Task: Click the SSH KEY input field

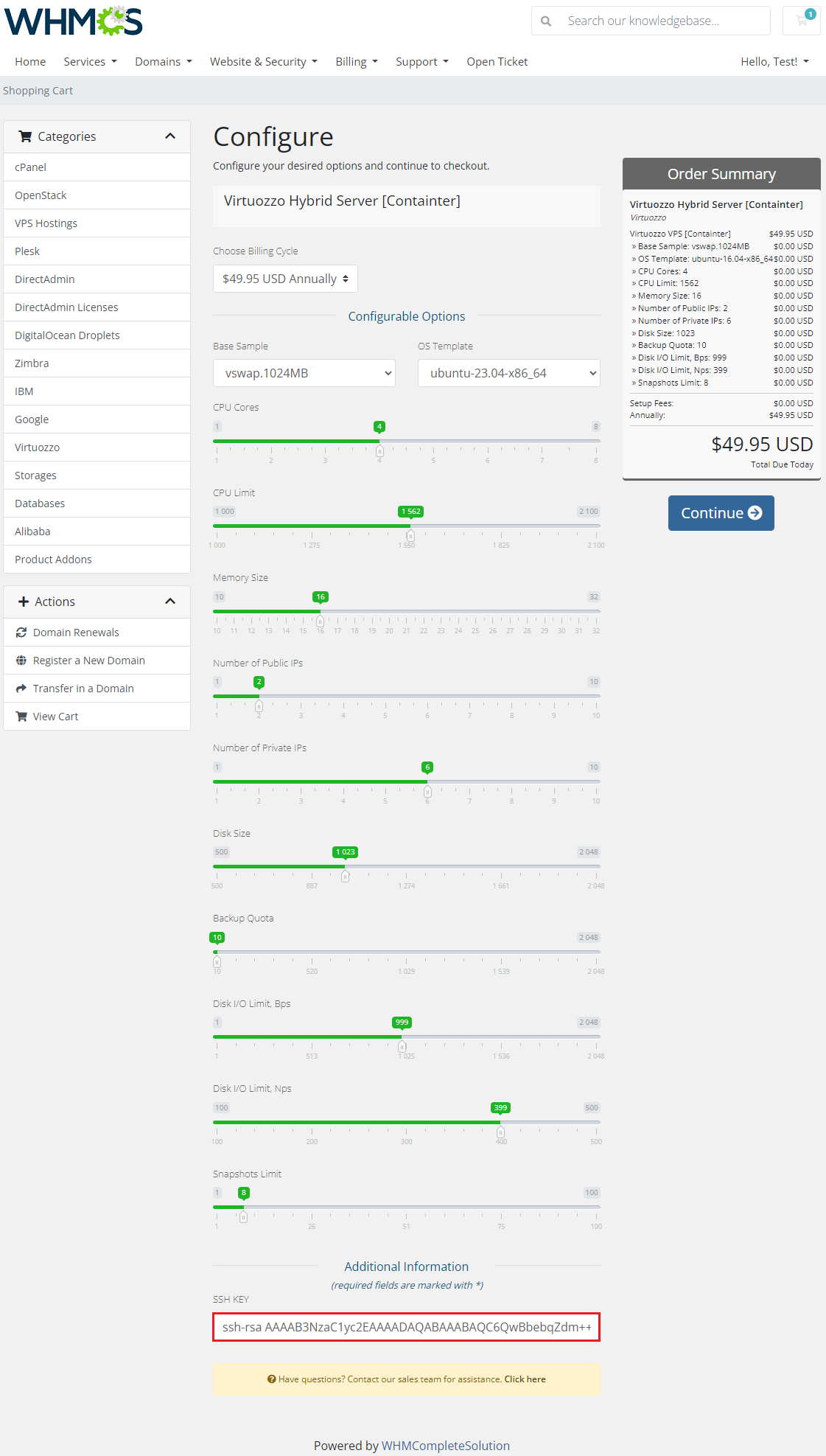Action: click(407, 1327)
